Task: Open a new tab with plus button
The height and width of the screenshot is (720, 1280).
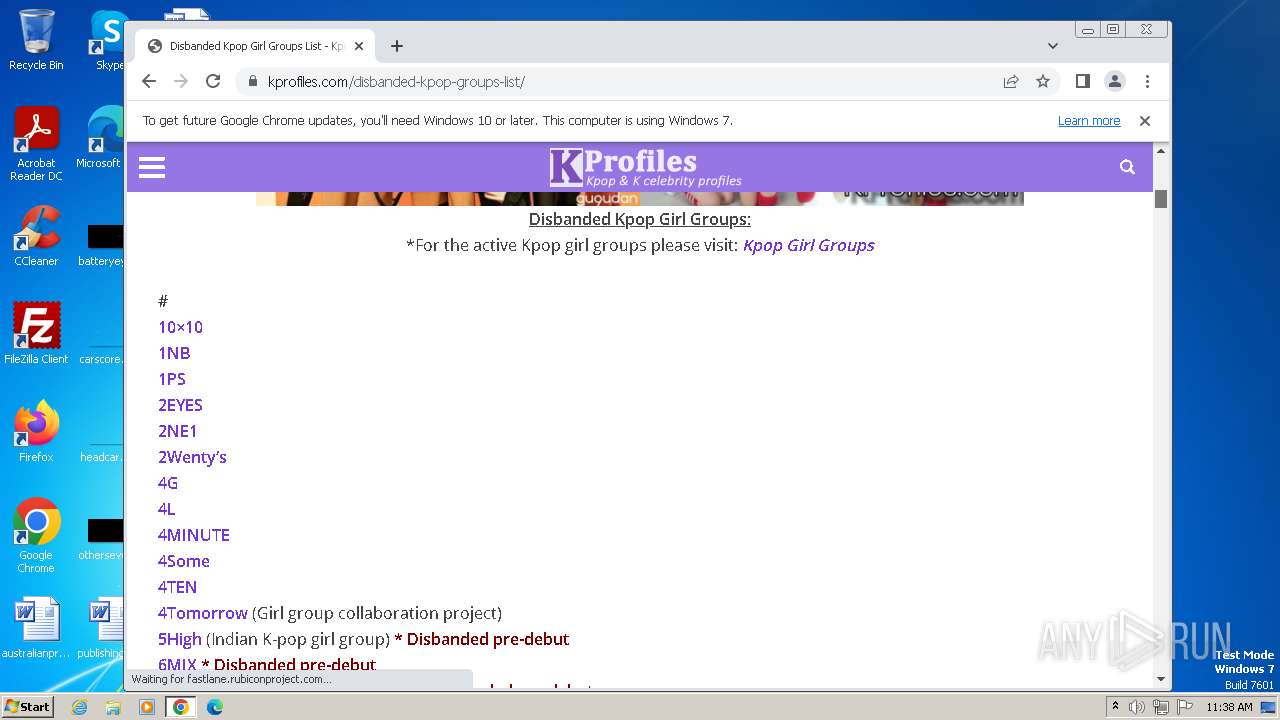Action: click(397, 46)
